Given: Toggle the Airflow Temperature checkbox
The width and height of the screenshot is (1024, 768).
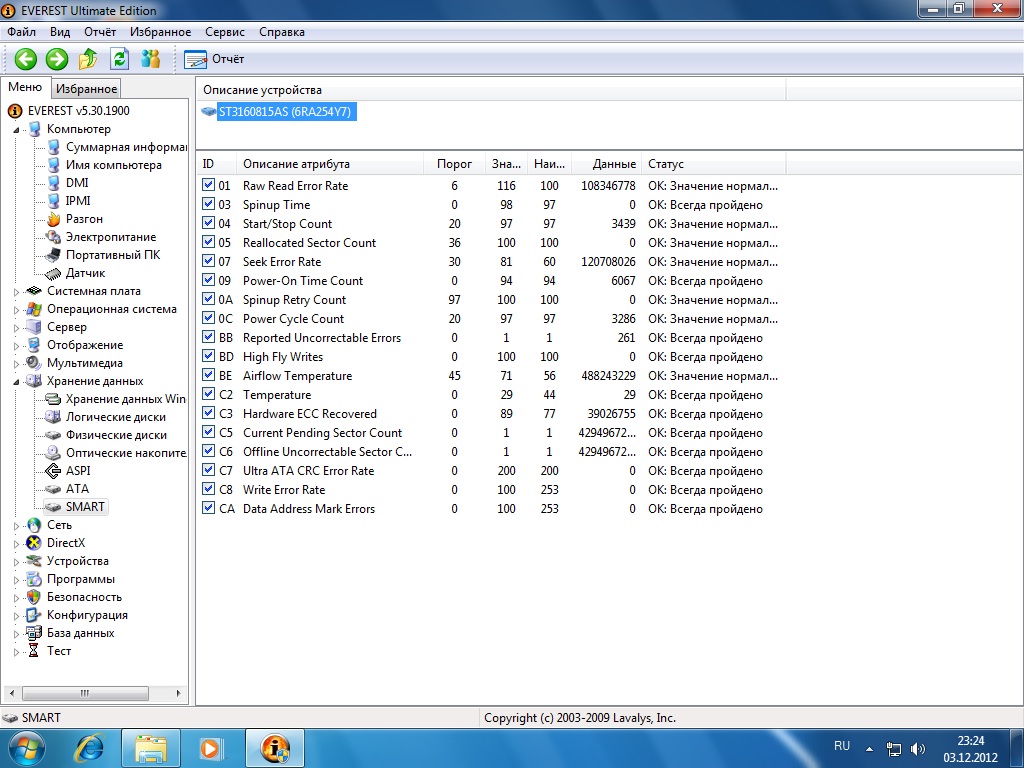Looking at the screenshot, I should pyautogui.click(x=208, y=375).
